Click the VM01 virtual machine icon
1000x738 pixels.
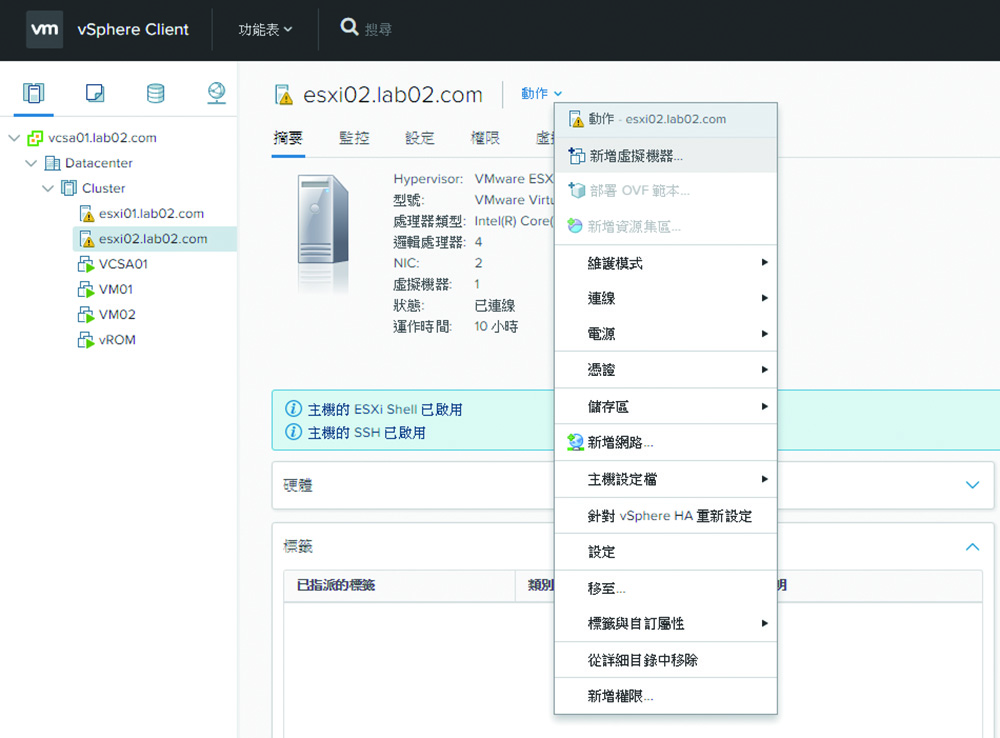(86, 290)
